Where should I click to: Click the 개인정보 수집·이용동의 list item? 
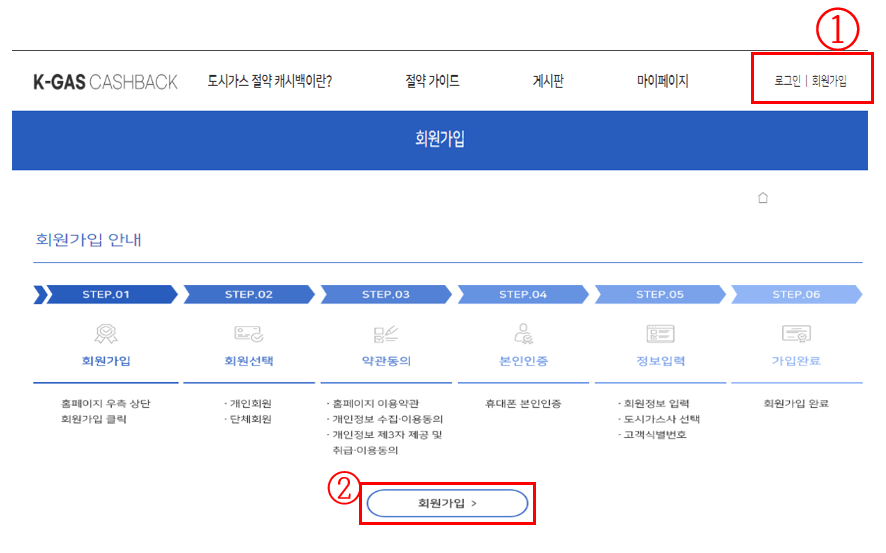tap(385, 419)
